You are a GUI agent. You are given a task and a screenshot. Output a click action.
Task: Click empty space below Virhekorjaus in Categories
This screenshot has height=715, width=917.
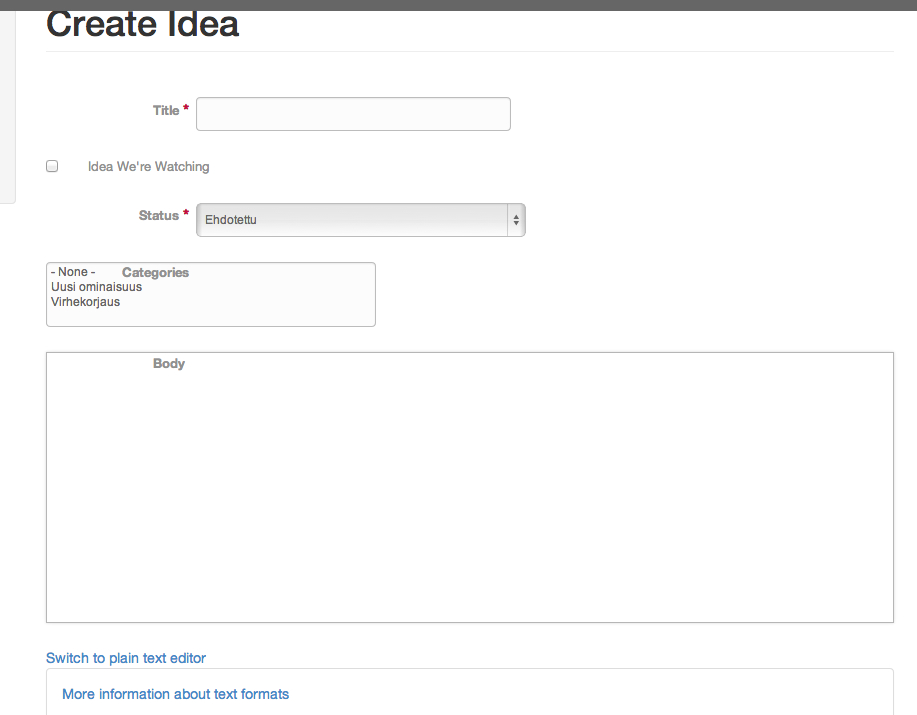coord(211,317)
